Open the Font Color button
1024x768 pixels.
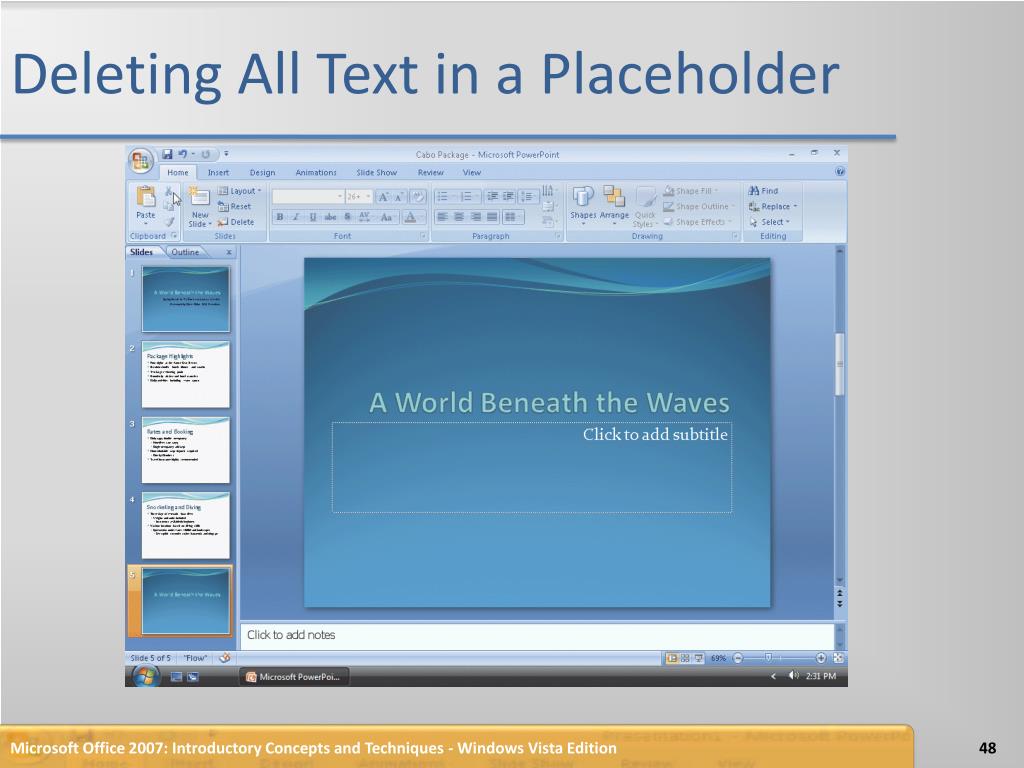[x=411, y=217]
